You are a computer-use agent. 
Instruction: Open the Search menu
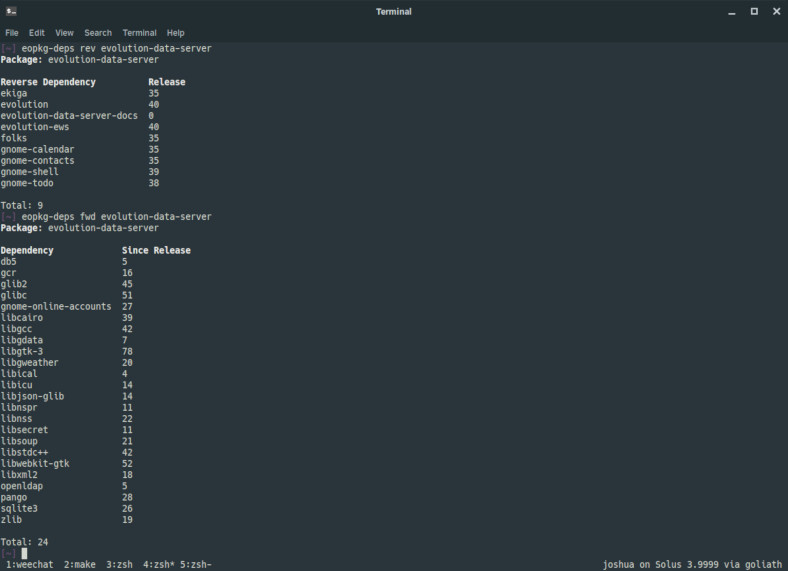[x=98, y=33]
